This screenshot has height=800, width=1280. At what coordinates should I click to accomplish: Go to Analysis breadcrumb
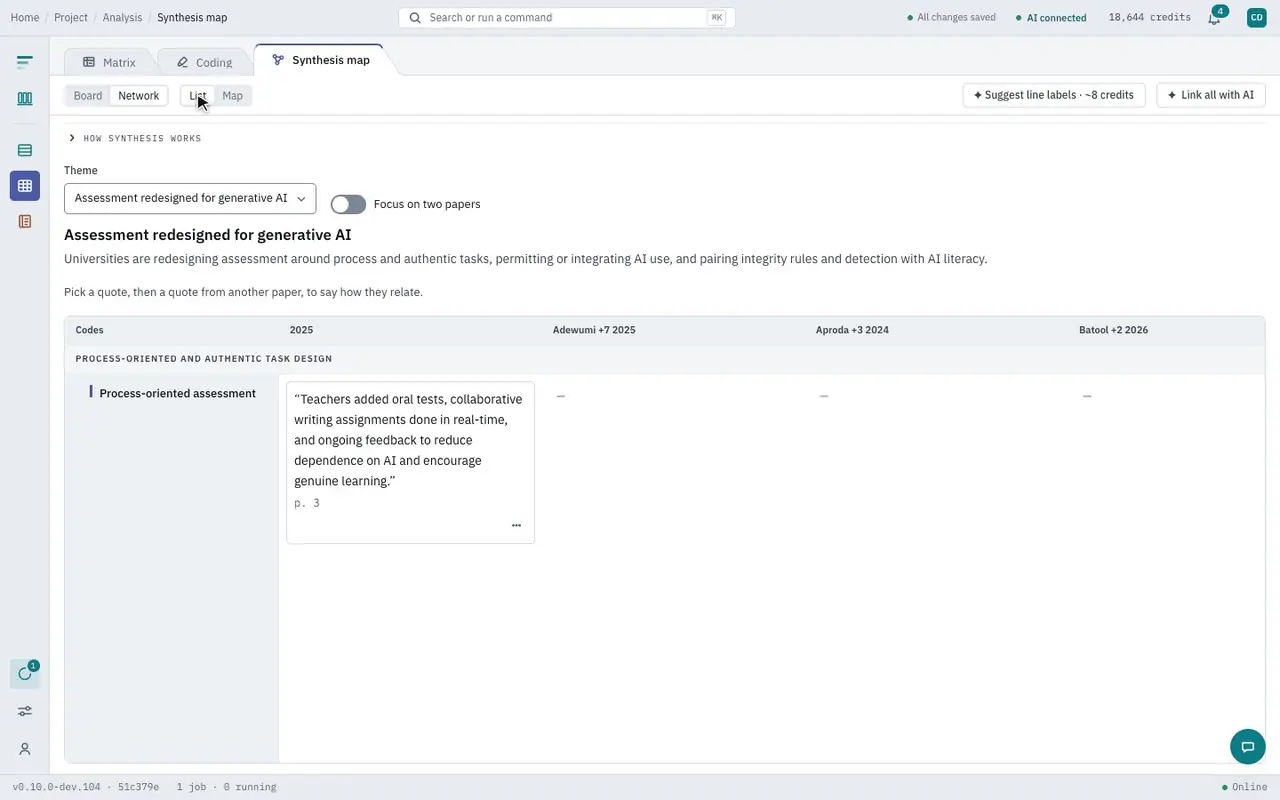(122, 18)
